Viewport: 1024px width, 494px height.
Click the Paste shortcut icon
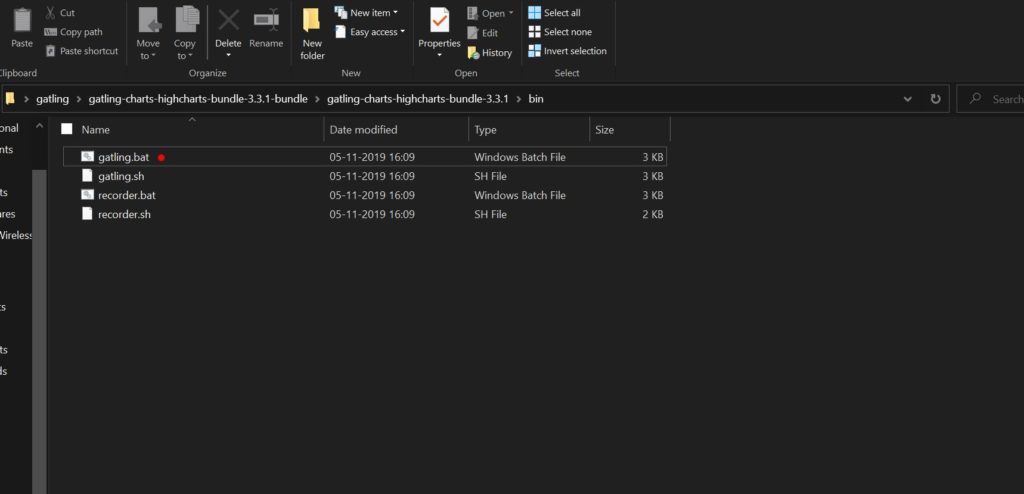click(50, 51)
